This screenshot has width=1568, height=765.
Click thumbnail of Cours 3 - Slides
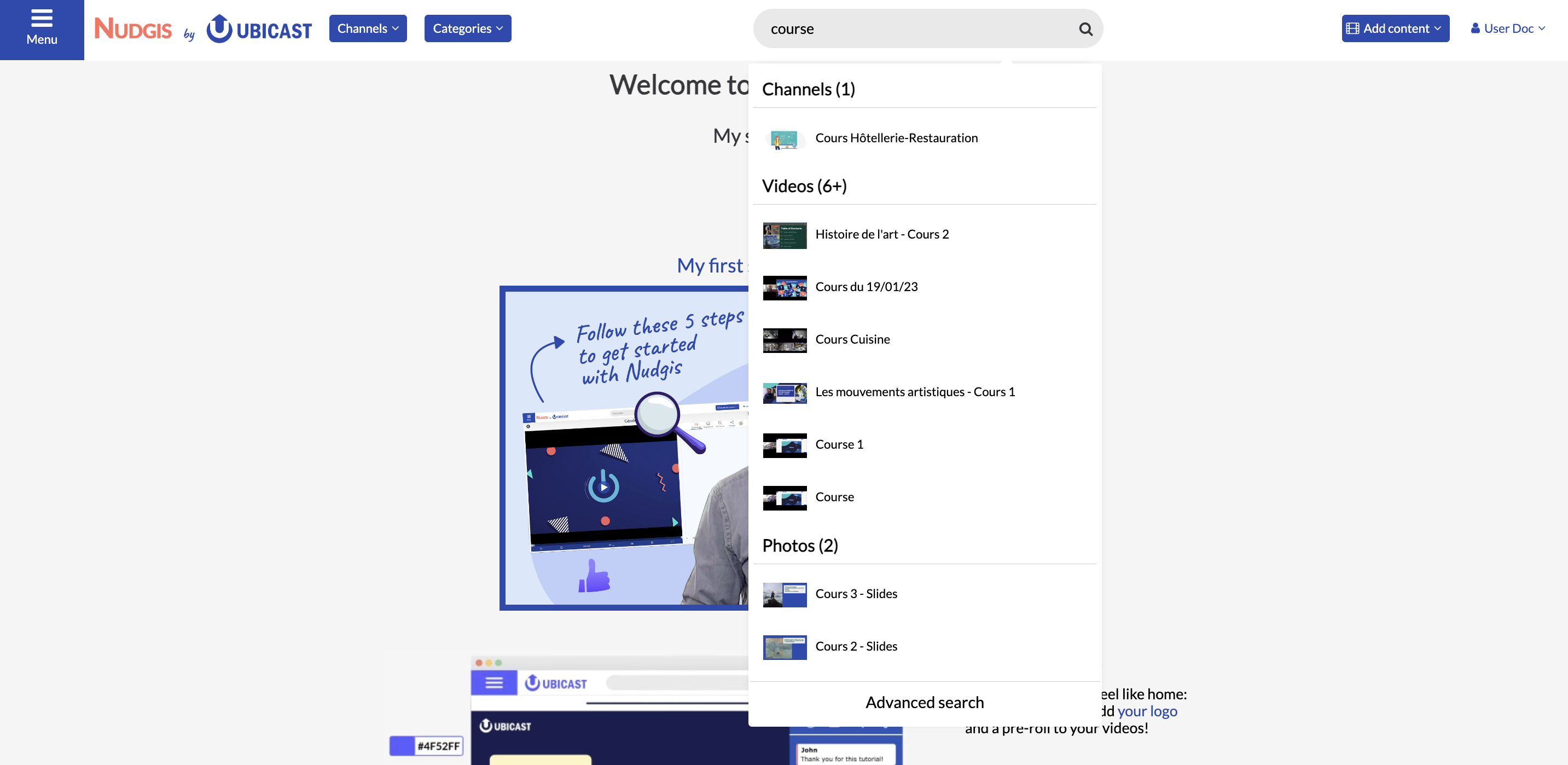[x=785, y=595]
